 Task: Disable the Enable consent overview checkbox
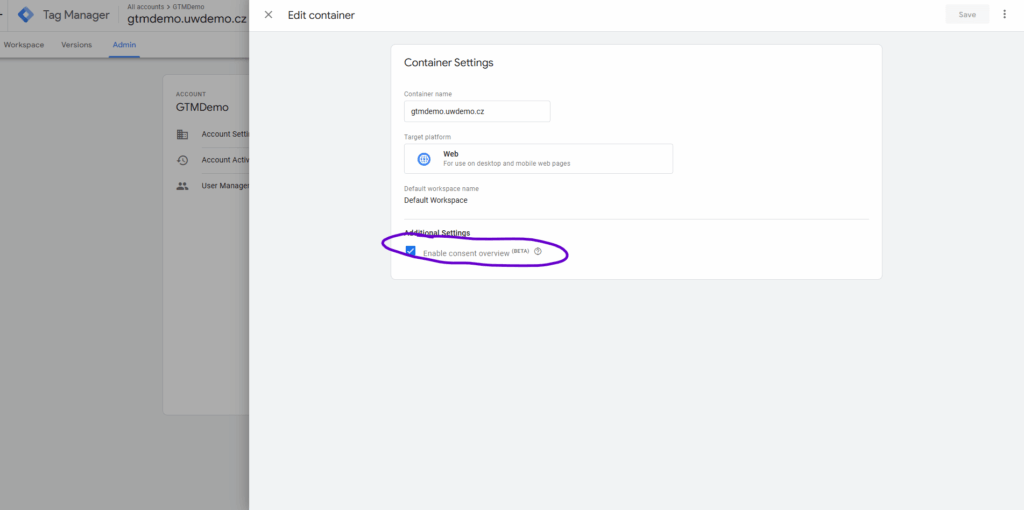tap(411, 252)
